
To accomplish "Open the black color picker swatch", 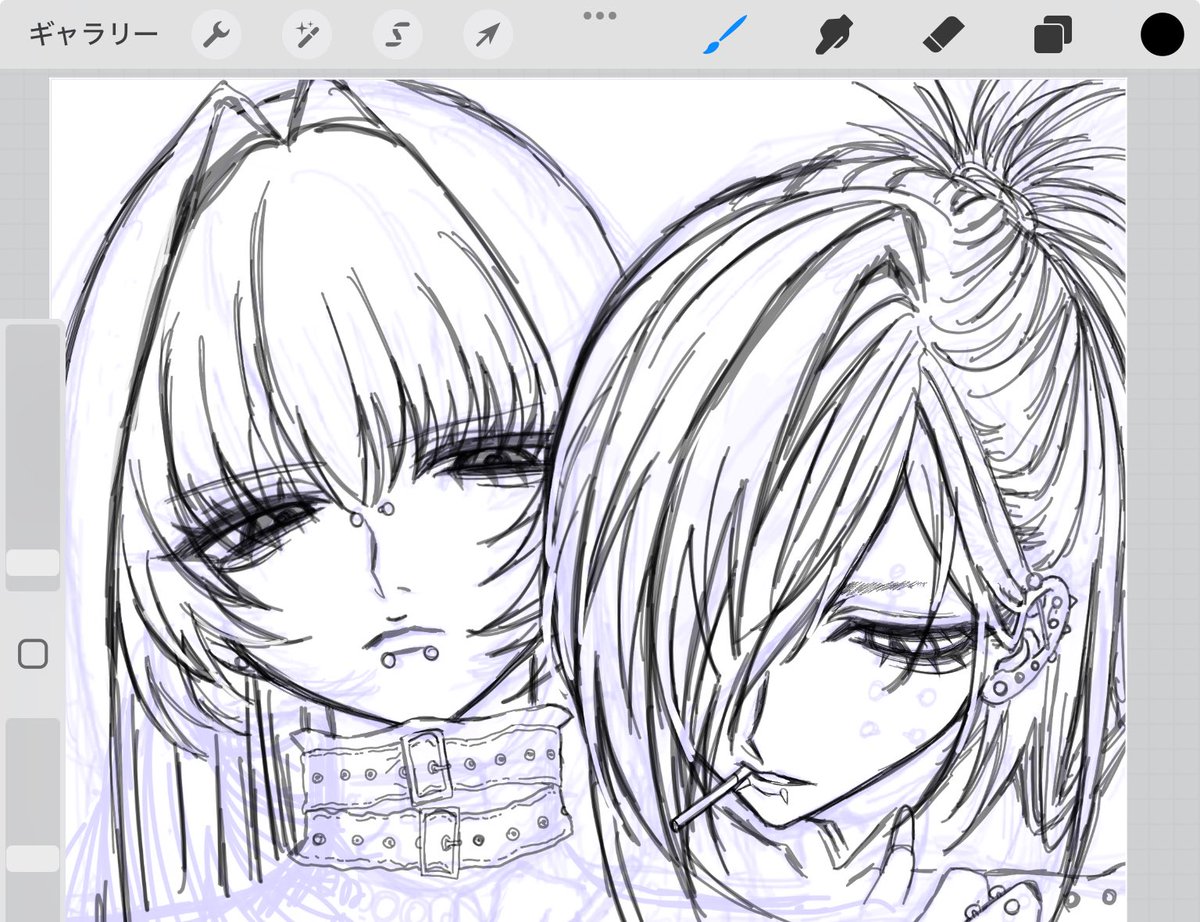I will coord(1162,36).
